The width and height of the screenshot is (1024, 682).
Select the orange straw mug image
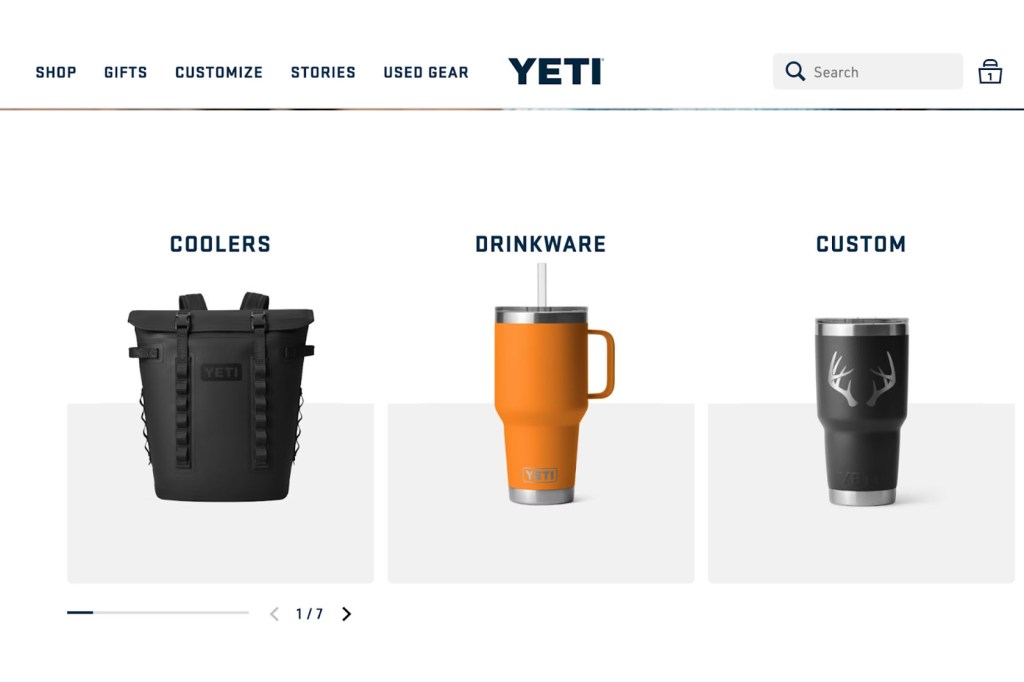[554, 383]
